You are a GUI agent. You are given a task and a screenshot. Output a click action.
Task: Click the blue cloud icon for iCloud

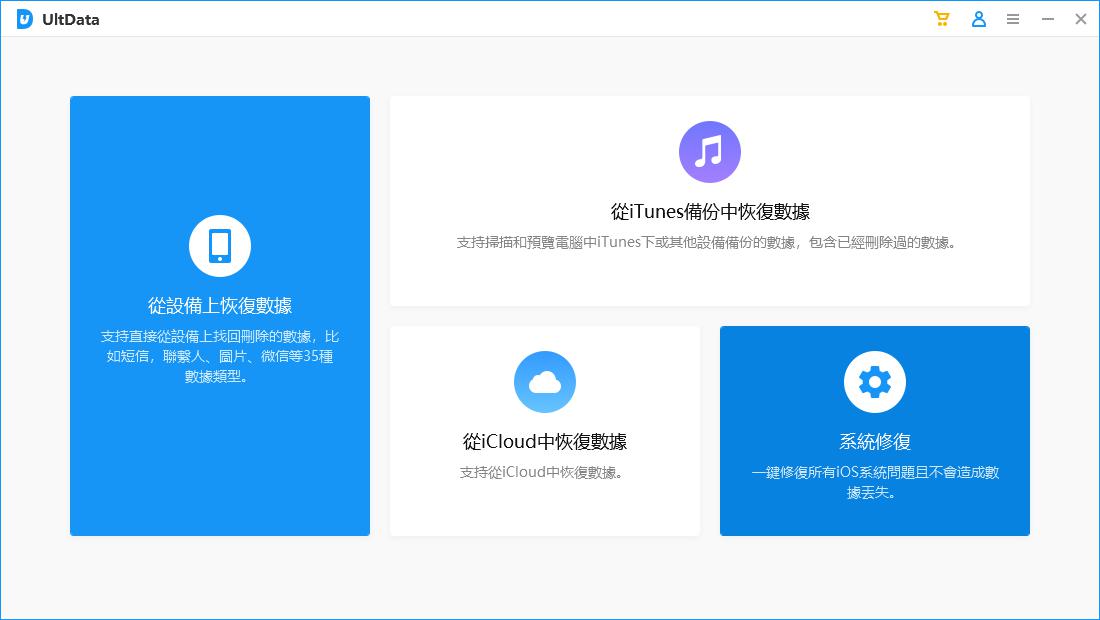coord(545,381)
